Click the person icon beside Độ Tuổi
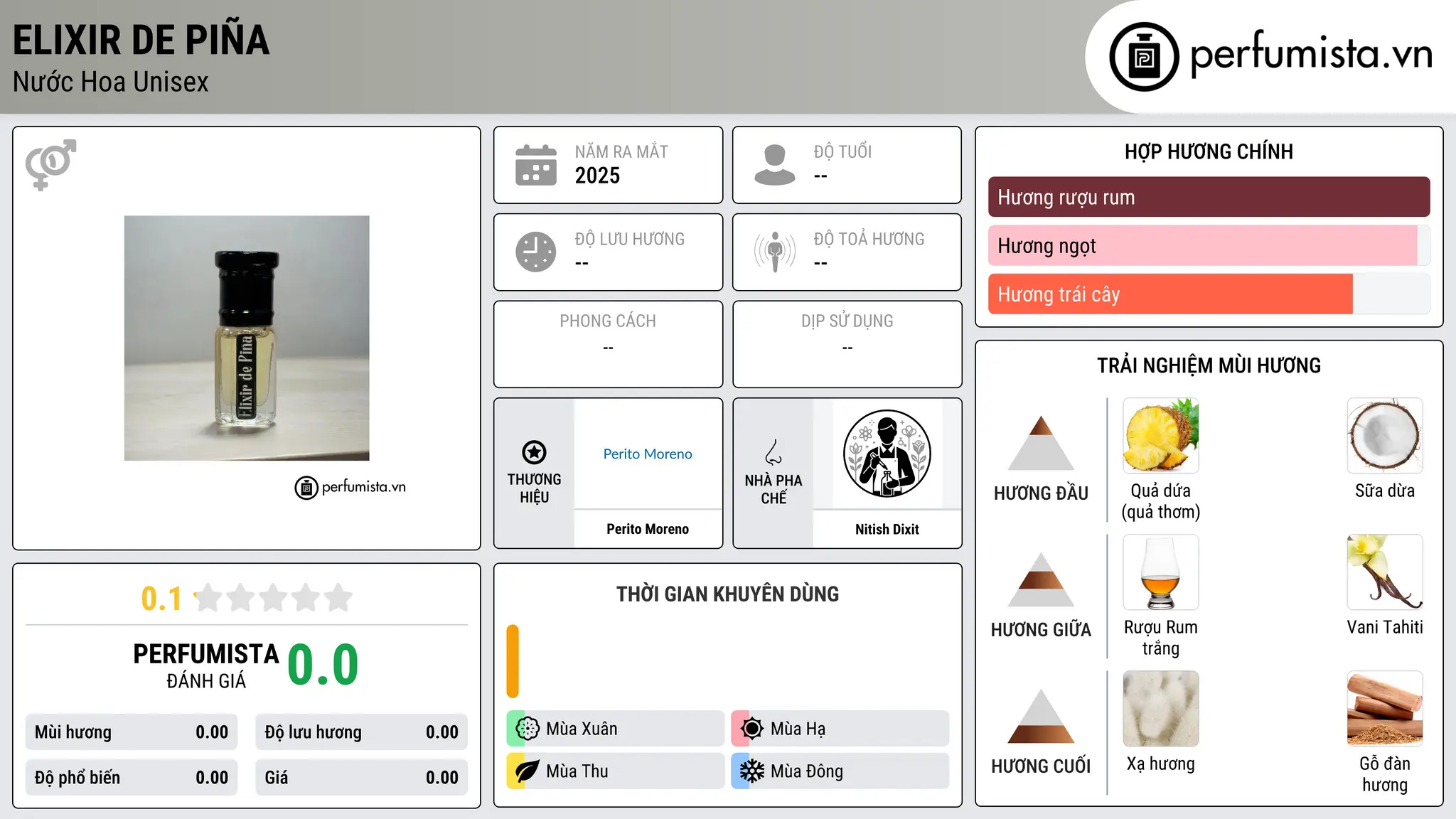1456x819 pixels. (775, 165)
